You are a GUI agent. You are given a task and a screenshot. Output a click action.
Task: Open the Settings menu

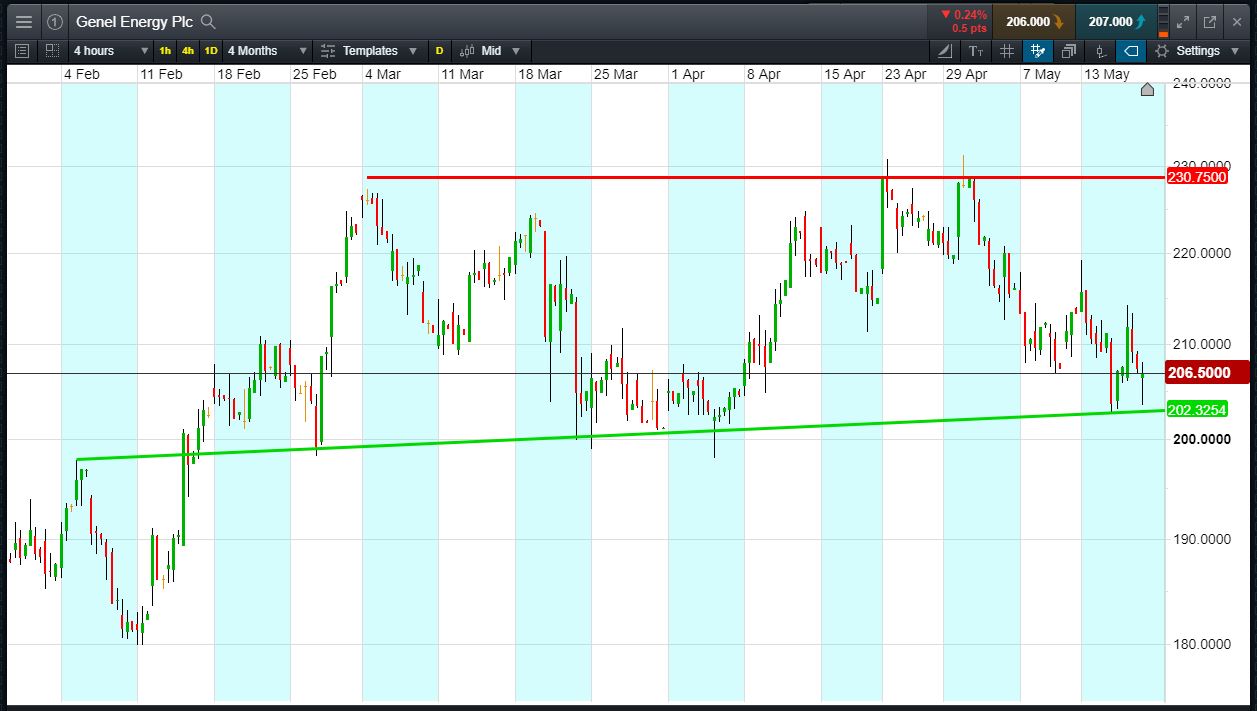tap(1197, 51)
